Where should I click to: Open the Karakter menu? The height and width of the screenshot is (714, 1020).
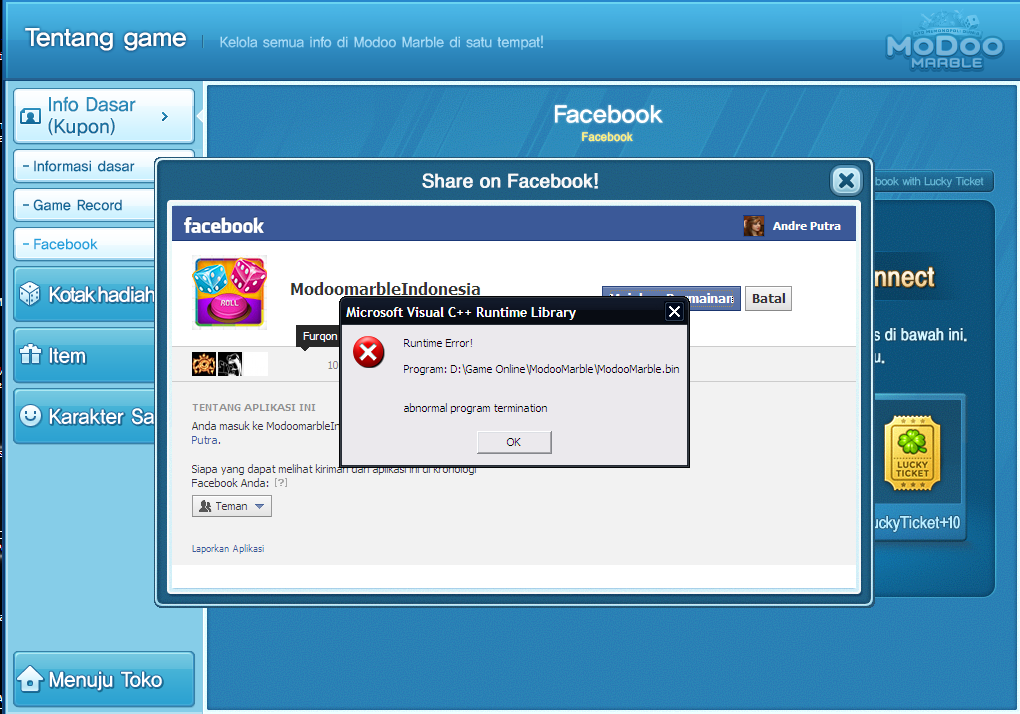85,416
